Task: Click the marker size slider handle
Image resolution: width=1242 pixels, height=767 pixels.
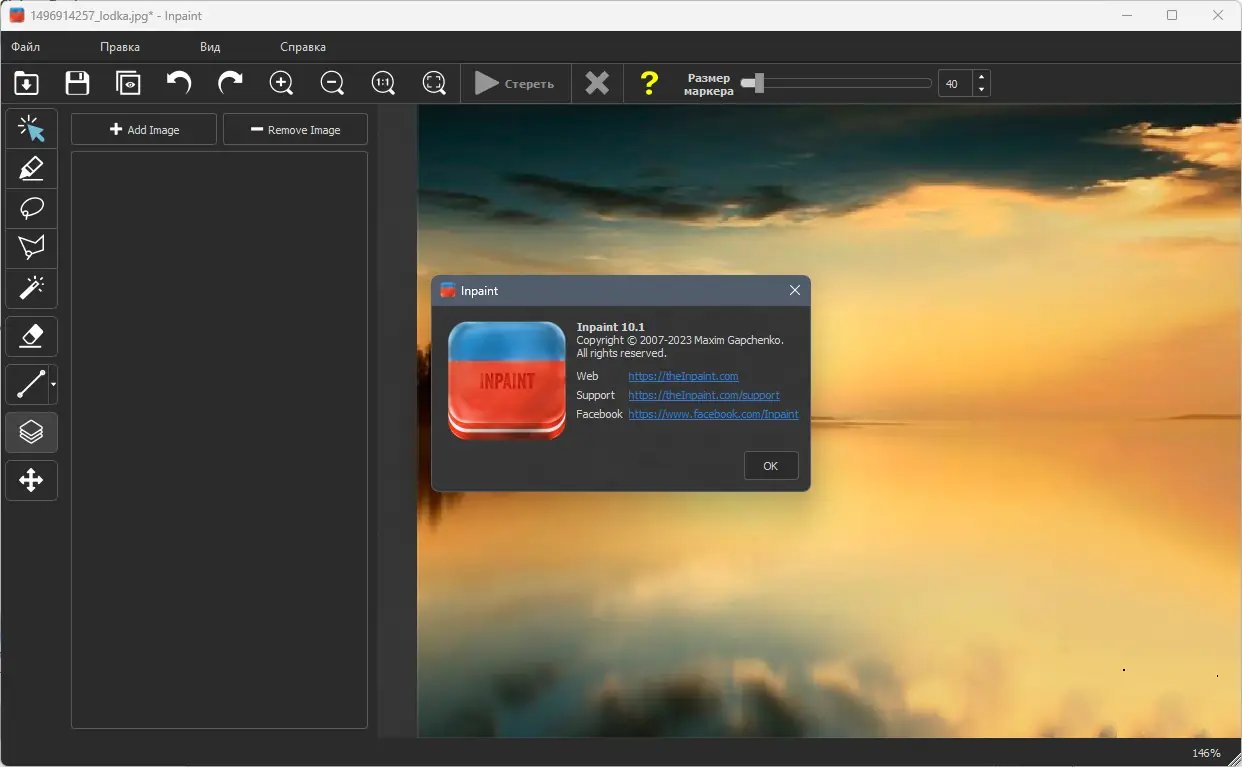Action: pos(759,84)
